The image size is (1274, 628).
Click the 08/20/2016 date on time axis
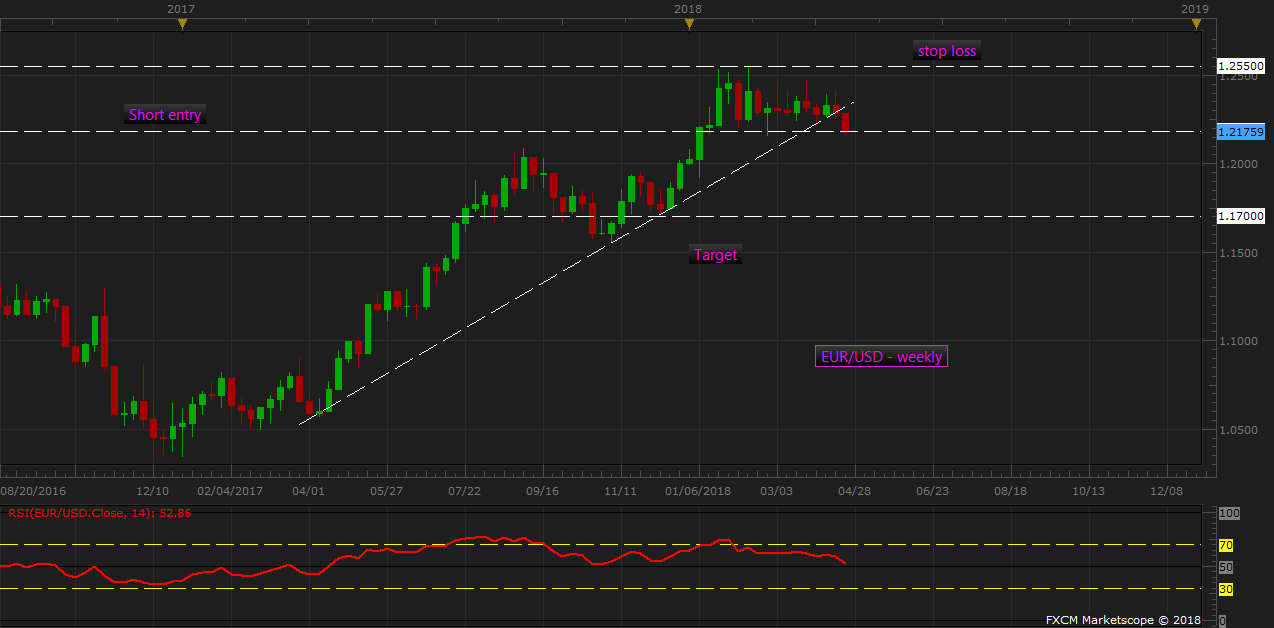pyautogui.click(x=33, y=491)
